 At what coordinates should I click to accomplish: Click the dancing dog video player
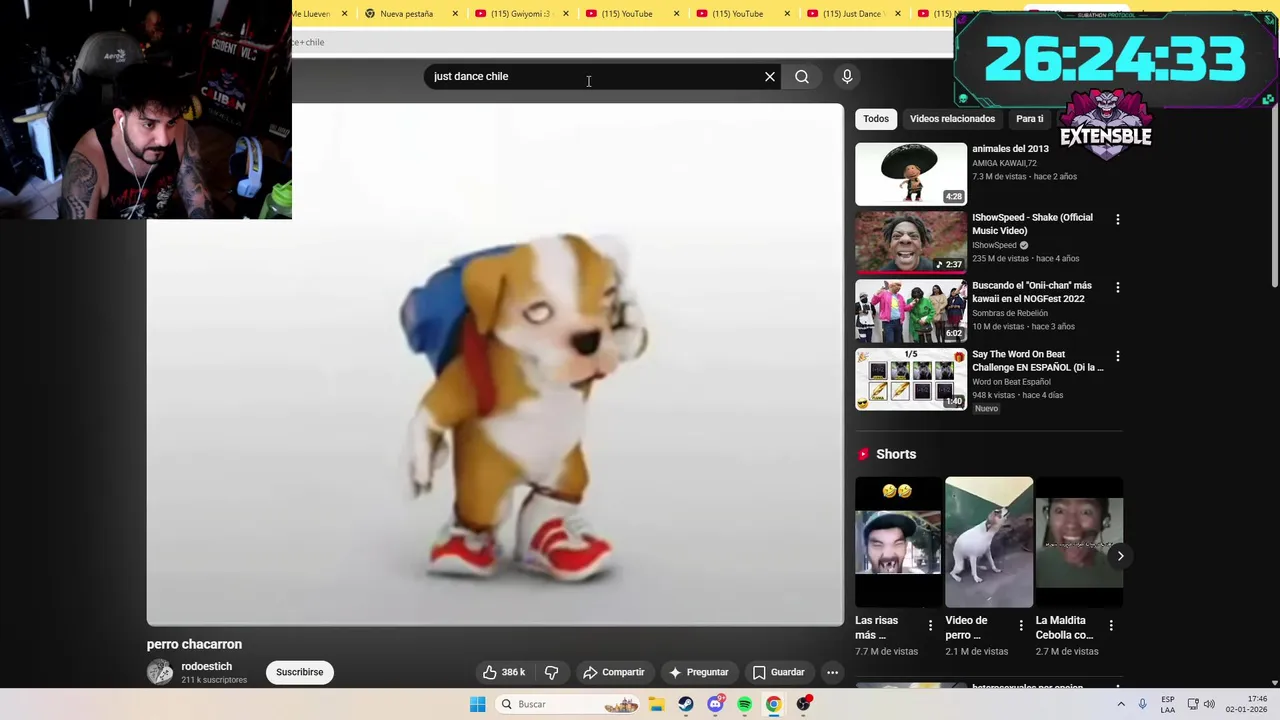point(495,365)
